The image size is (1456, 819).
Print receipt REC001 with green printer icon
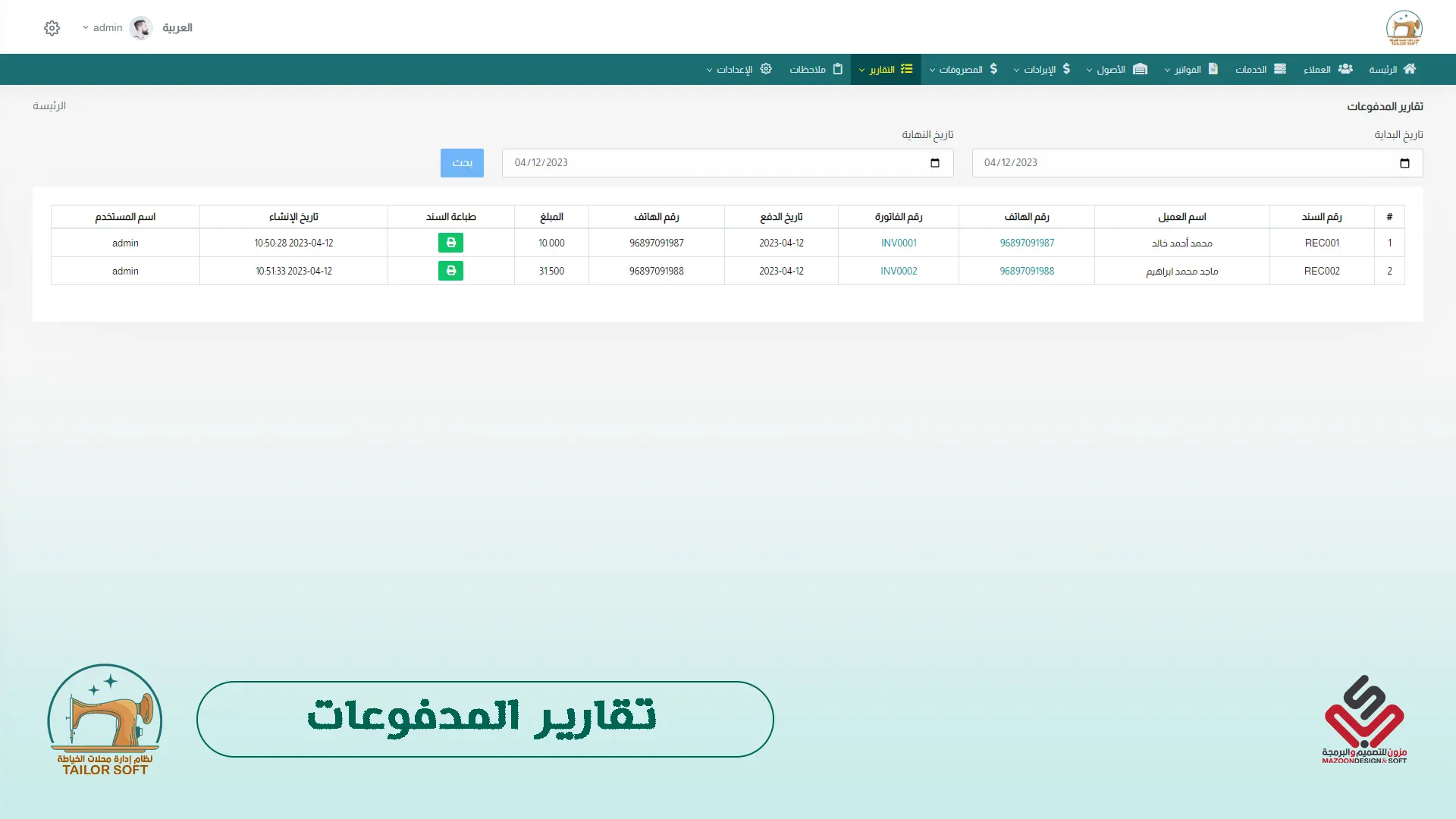[x=450, y=243]
